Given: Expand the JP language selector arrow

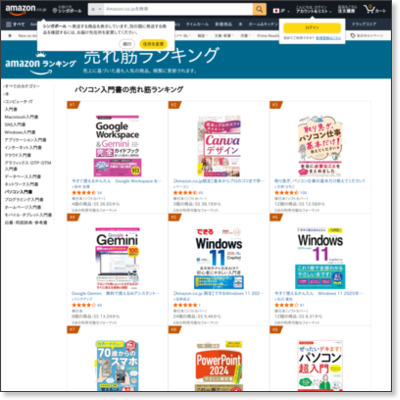Looking at the screenshot, I should tap(288, 11).
